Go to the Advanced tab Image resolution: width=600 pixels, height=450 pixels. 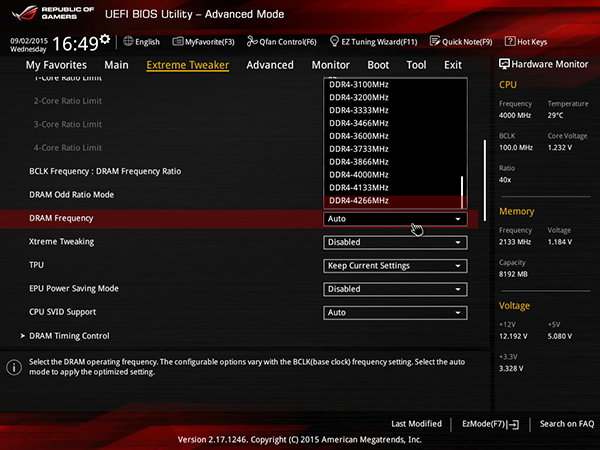coord(270,65)
